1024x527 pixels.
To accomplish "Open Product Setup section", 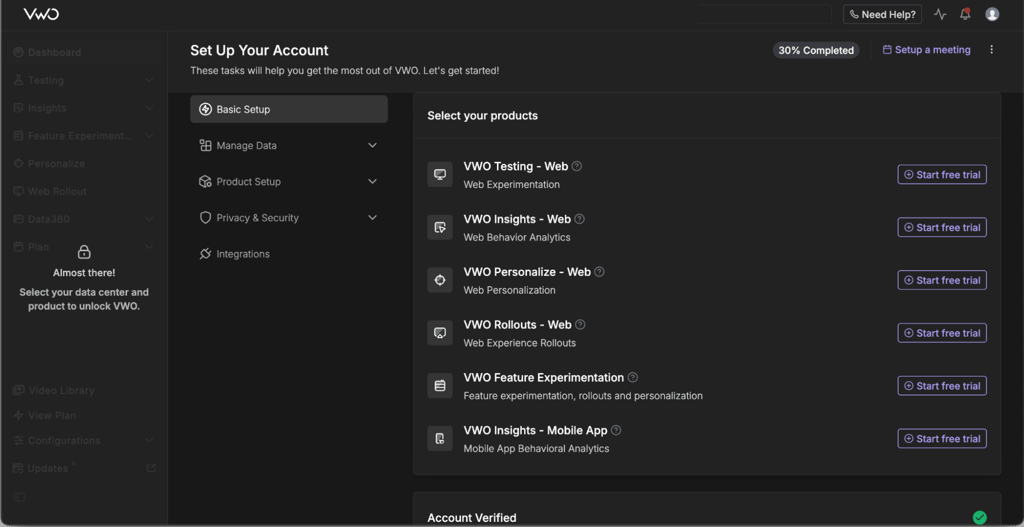I will [x=289, y=182].
